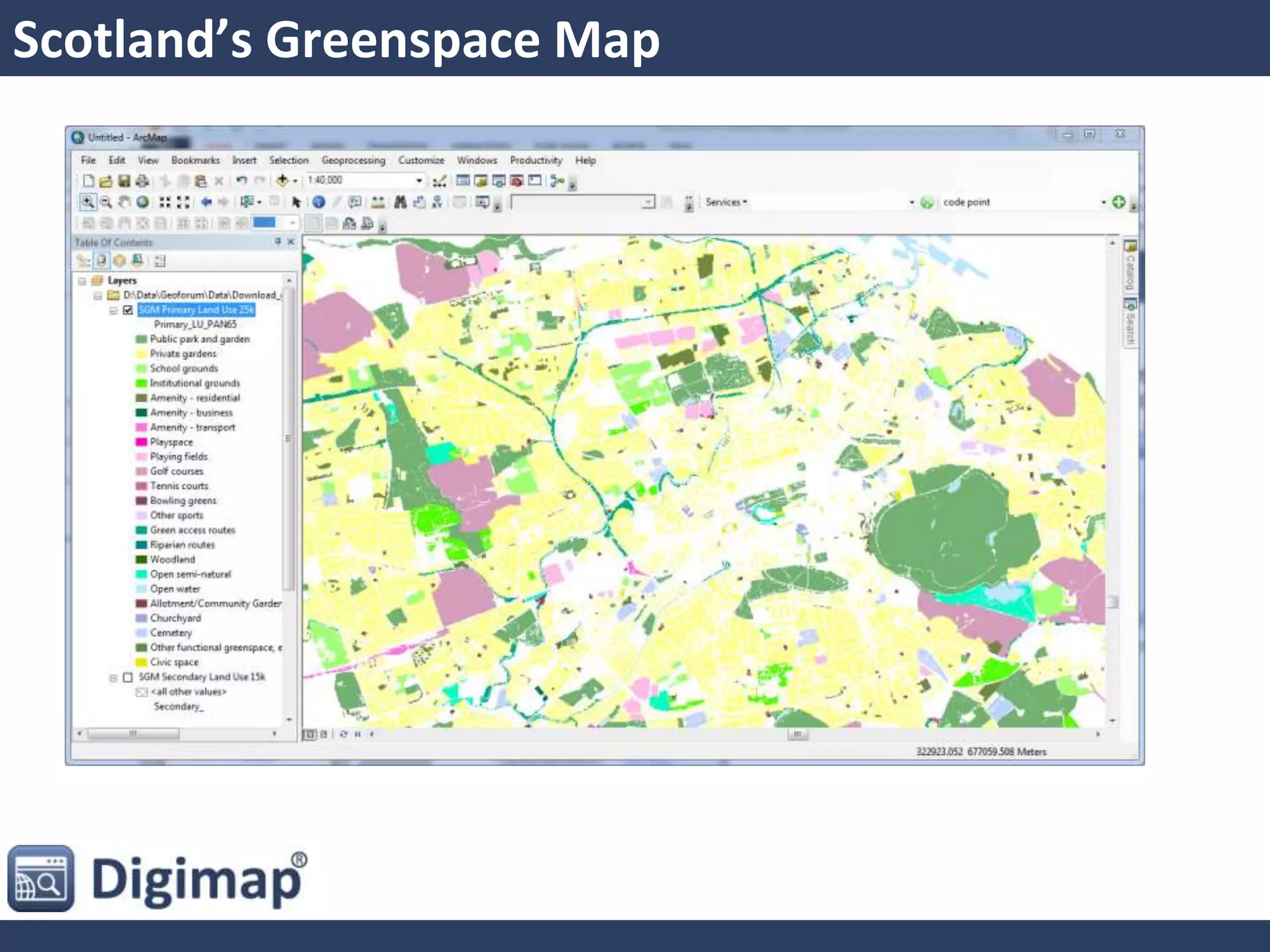Pause map drawing button
This screenshot has height=952, width=1270.
click(x=358, y=734)
